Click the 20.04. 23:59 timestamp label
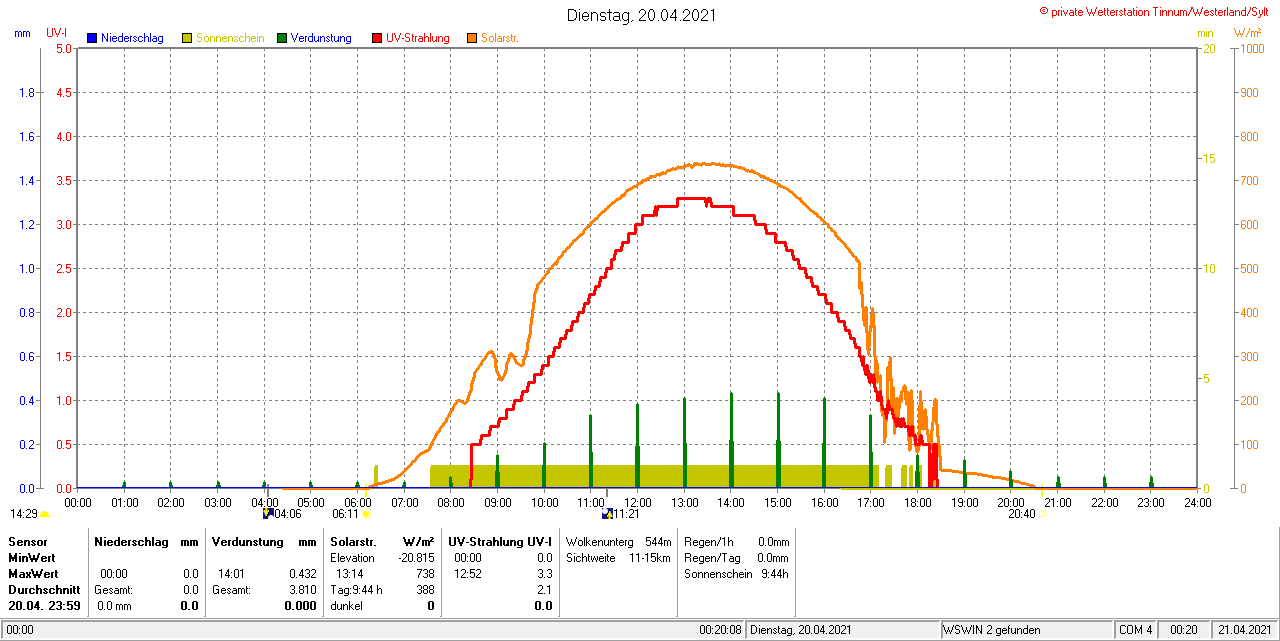Viewport: 1280px width, 641px height. point(43,606)
